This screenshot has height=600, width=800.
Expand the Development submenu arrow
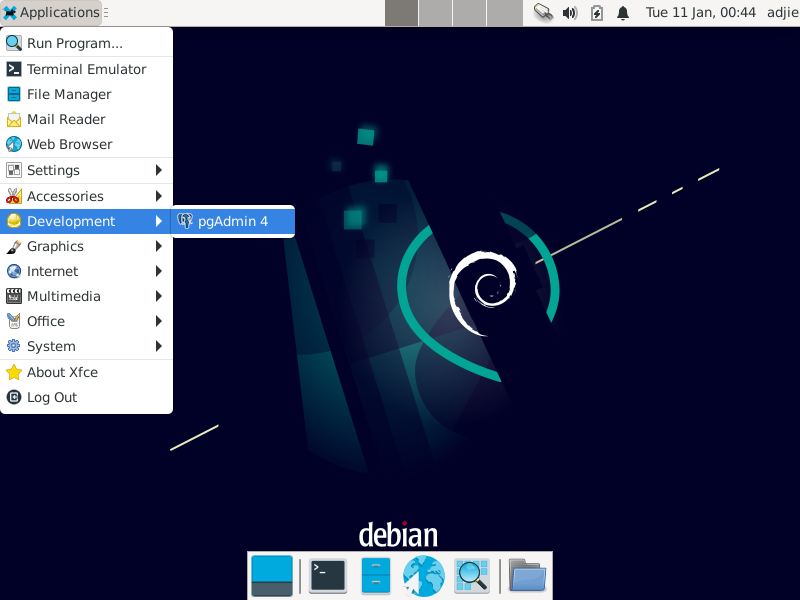tap(159, 221)
